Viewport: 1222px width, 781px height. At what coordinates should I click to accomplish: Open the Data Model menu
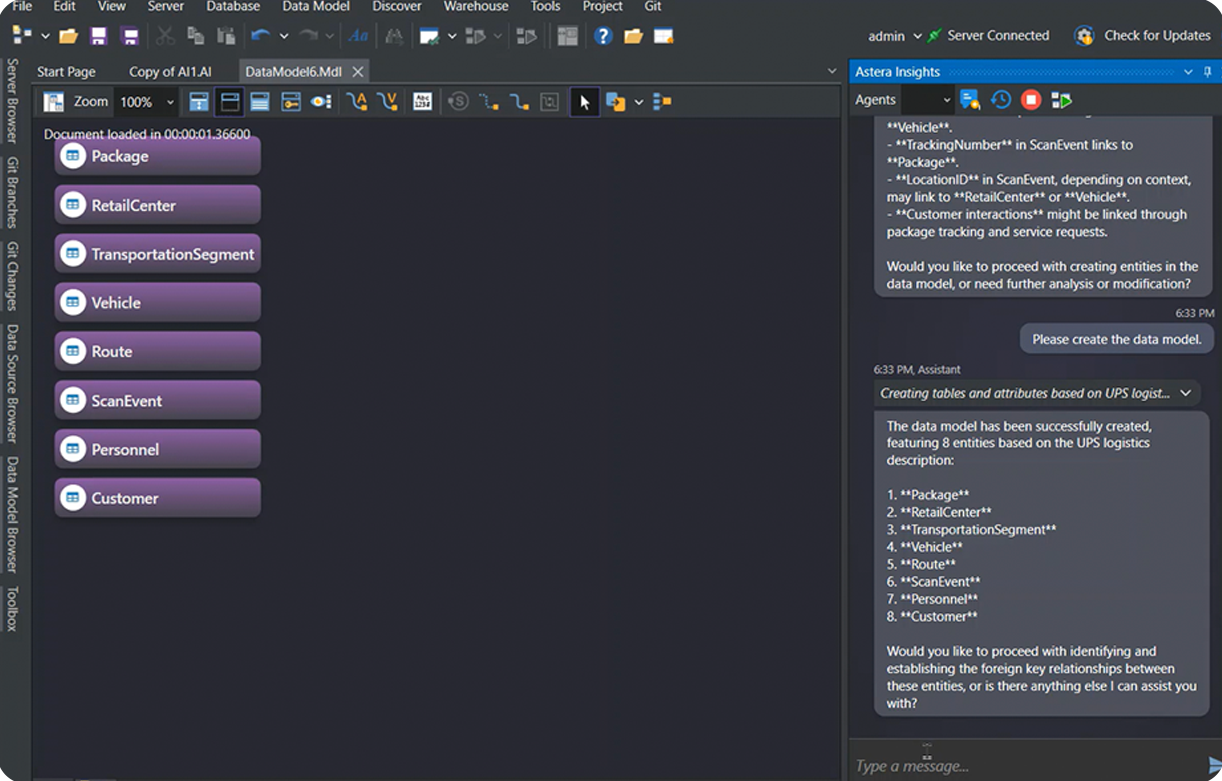(x=316, y=6)
